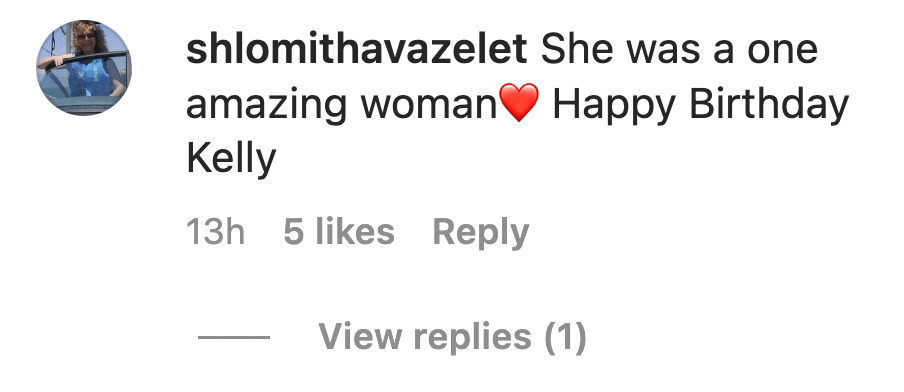Click the word Kelly in comment

231,159
